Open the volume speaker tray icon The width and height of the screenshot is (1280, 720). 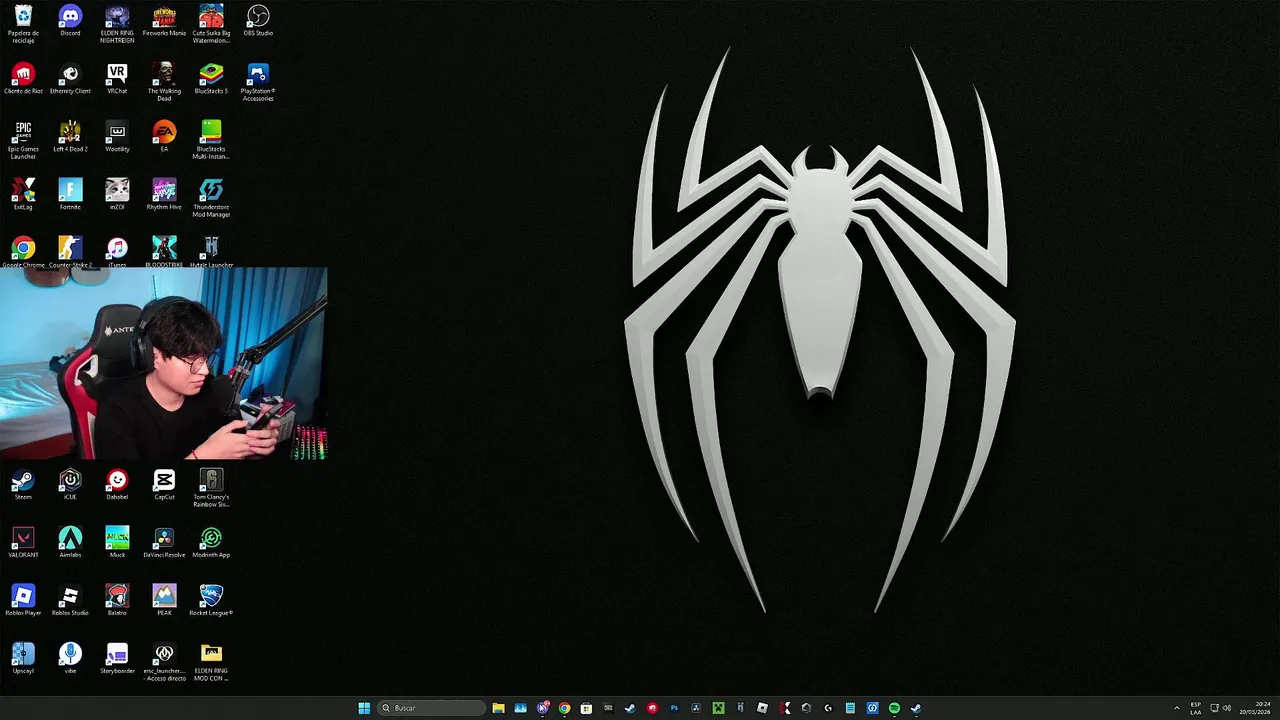(1227, 708)
